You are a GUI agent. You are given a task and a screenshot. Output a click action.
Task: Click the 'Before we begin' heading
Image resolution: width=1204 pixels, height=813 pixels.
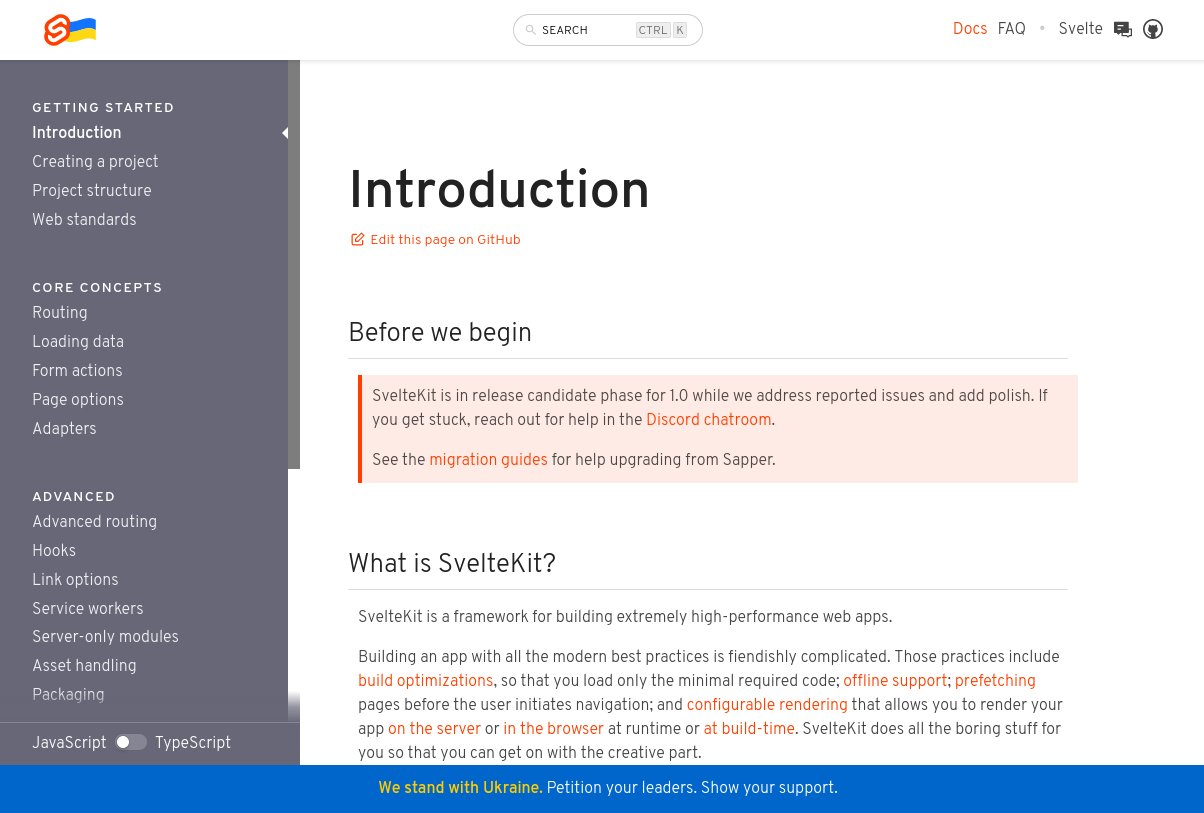440,333
